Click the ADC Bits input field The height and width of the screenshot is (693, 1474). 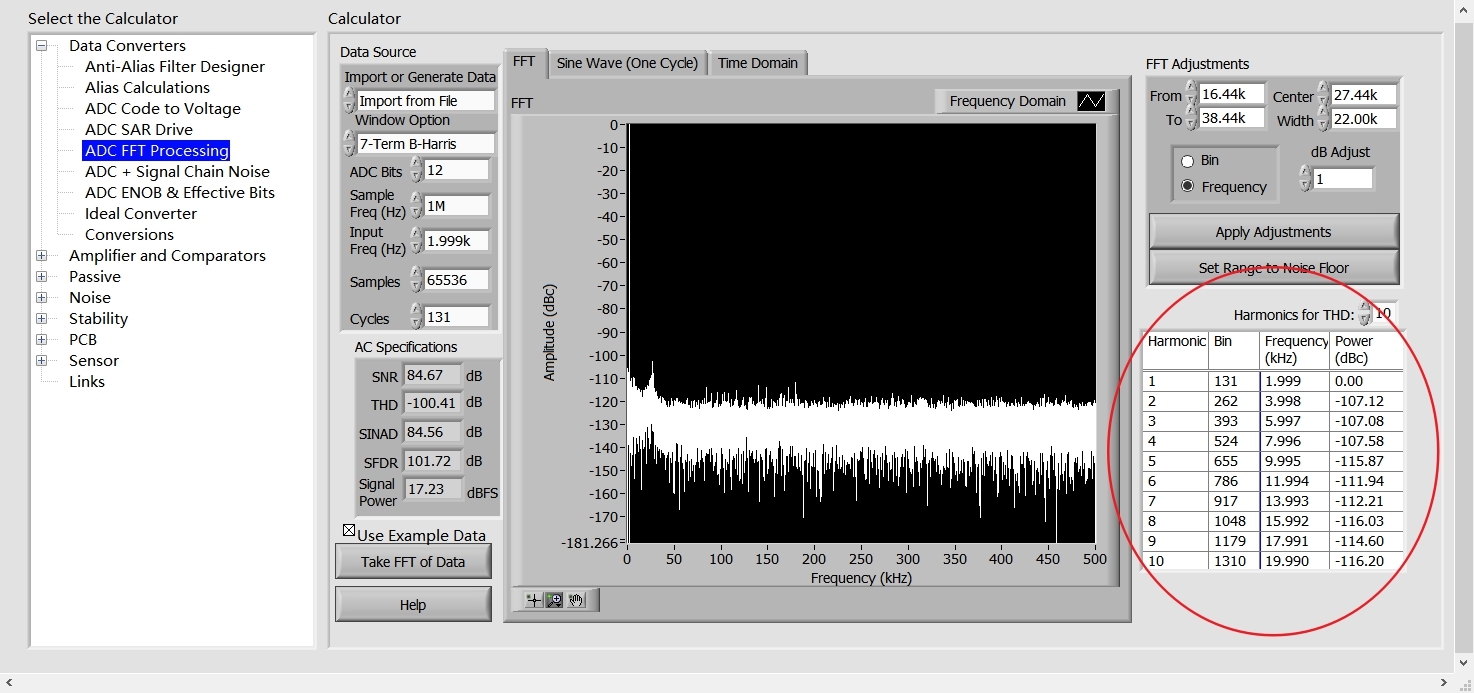click(x=457, y=171)
